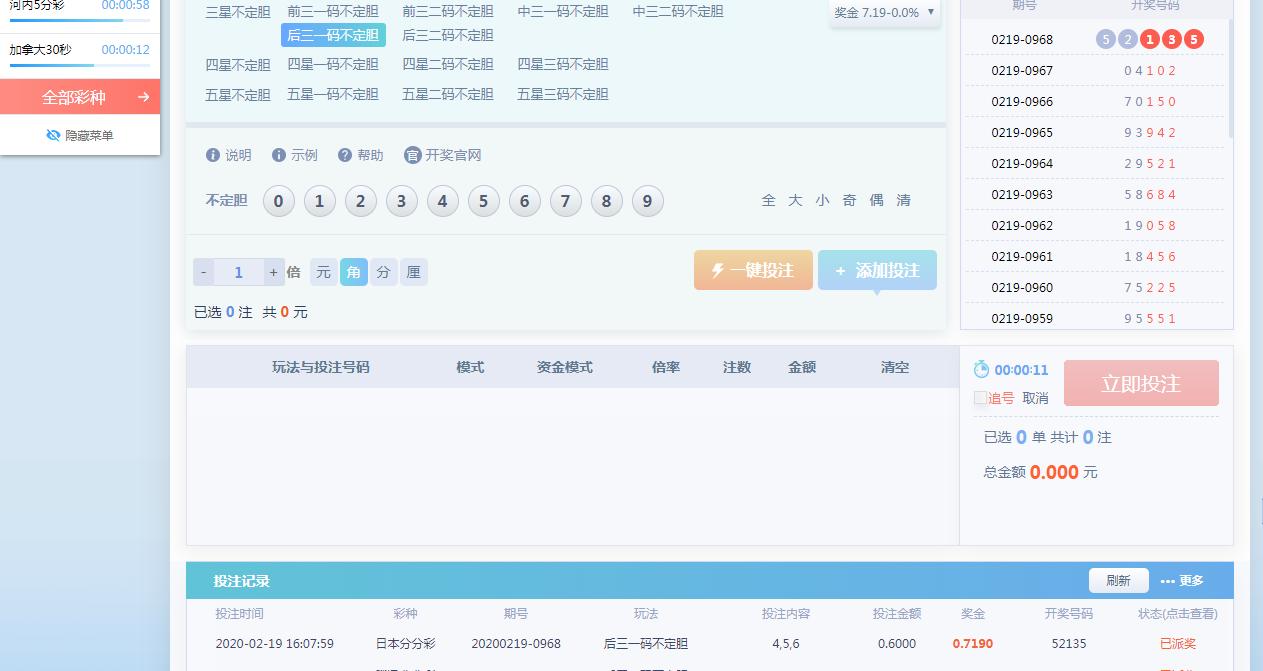The width and height of the screenshot is (1263, 671).
Task: Click draw result row 0219-0964
Action: (1094, 164)
